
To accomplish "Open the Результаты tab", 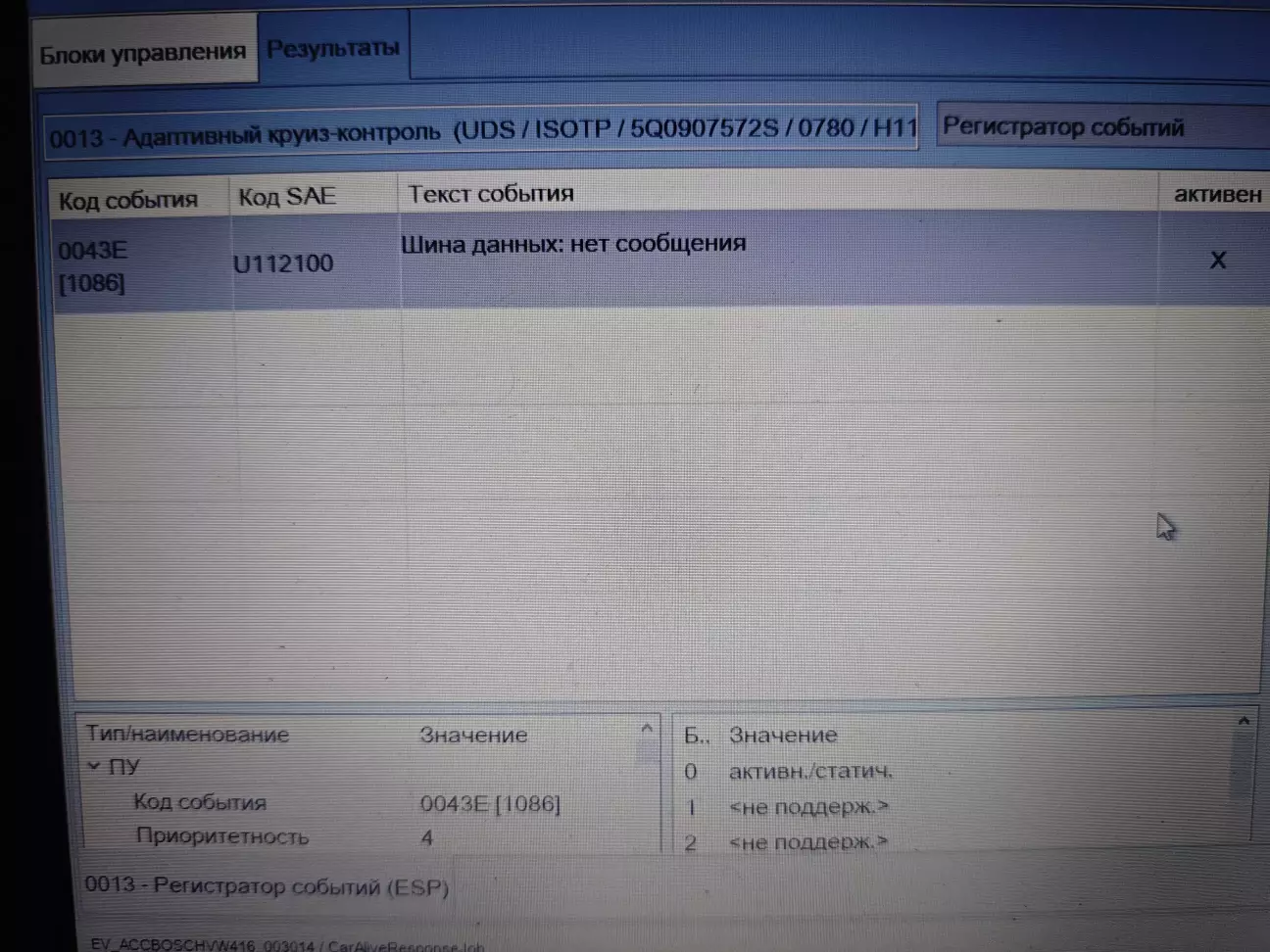I will pos(333,48).
